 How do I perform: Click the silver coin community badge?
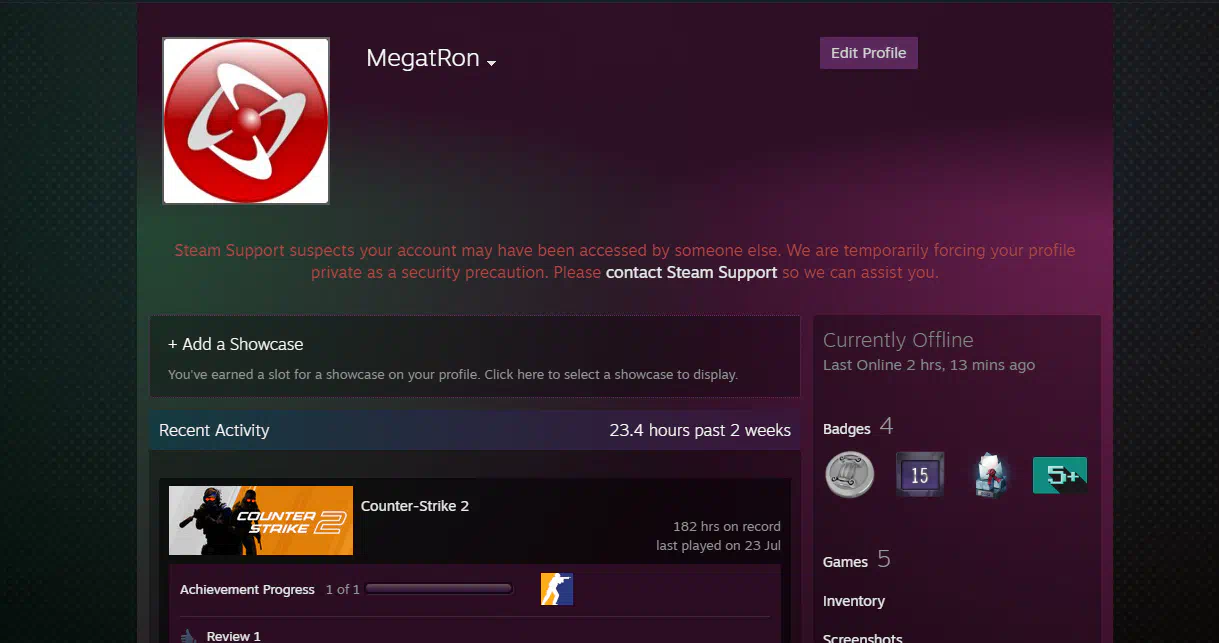tap(850, 474)
